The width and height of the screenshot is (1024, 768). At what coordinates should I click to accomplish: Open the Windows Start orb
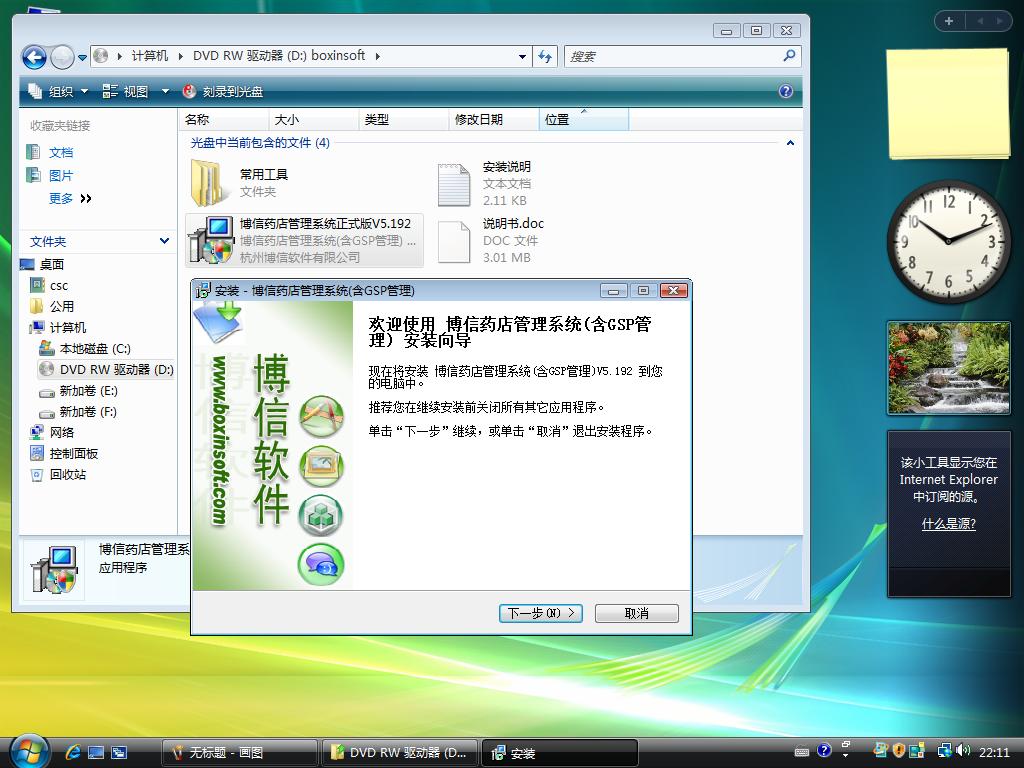tap(27, 750)
